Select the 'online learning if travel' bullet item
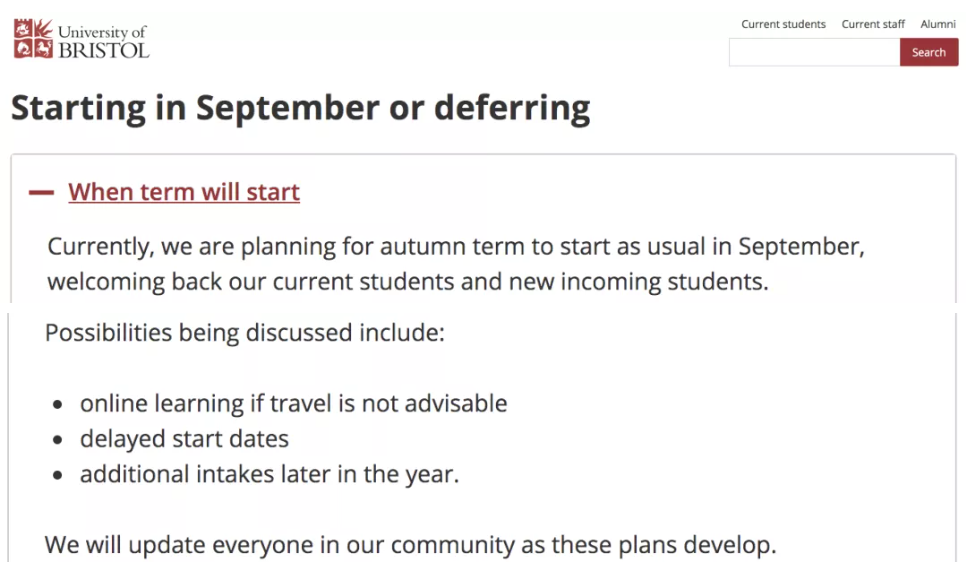This screenshot has width=966, height=569. pyautogui.click(x=293, y=404)
